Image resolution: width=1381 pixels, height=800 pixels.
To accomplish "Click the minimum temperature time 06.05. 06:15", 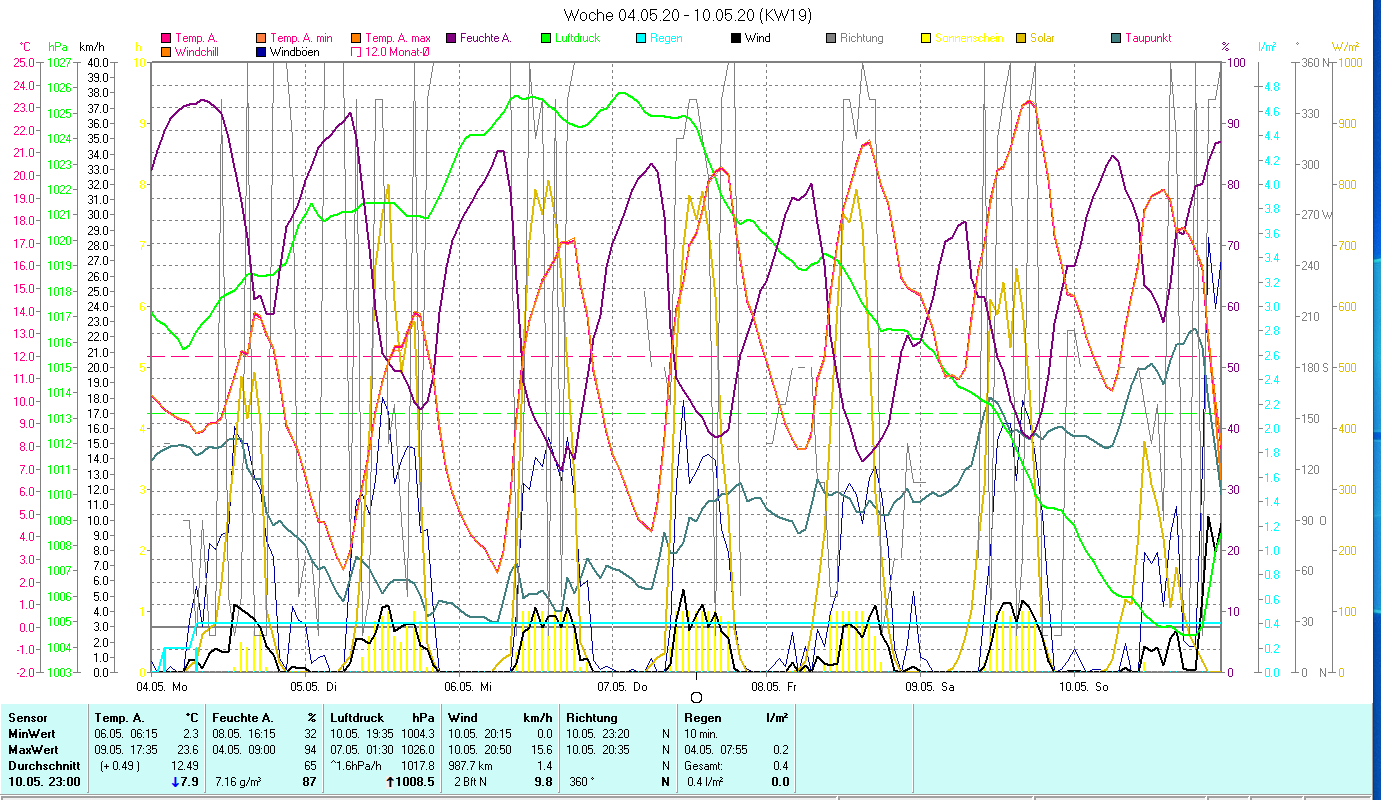I will pos(128,734).
